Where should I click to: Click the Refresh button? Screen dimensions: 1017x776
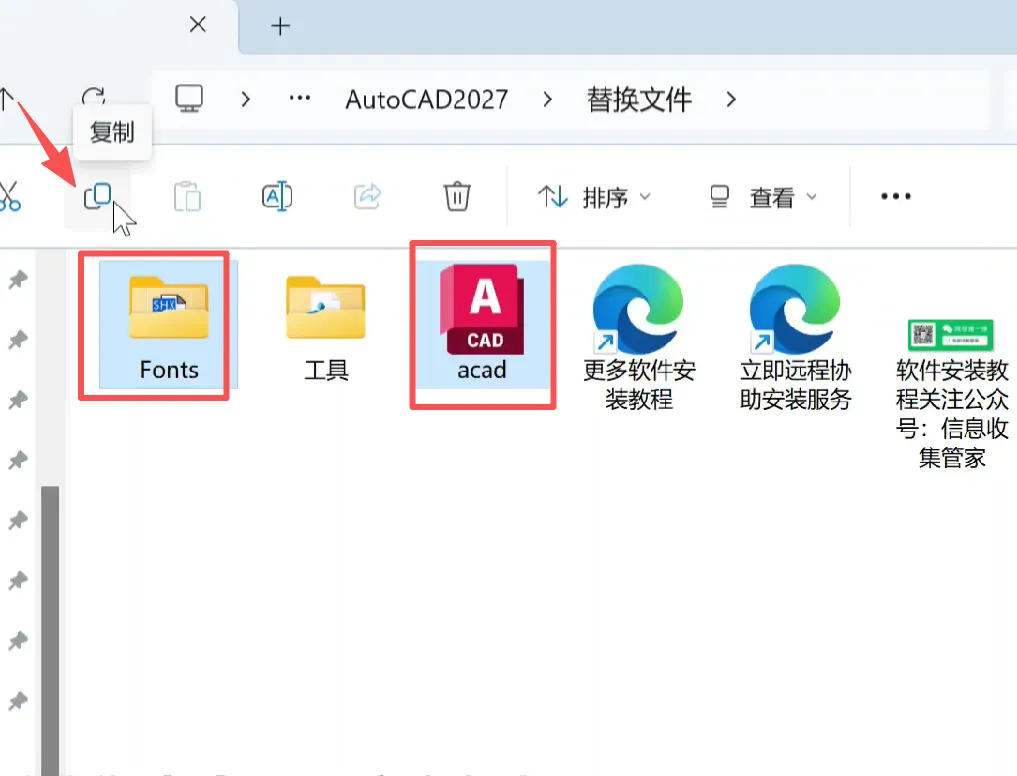click(x=93, y=98)
